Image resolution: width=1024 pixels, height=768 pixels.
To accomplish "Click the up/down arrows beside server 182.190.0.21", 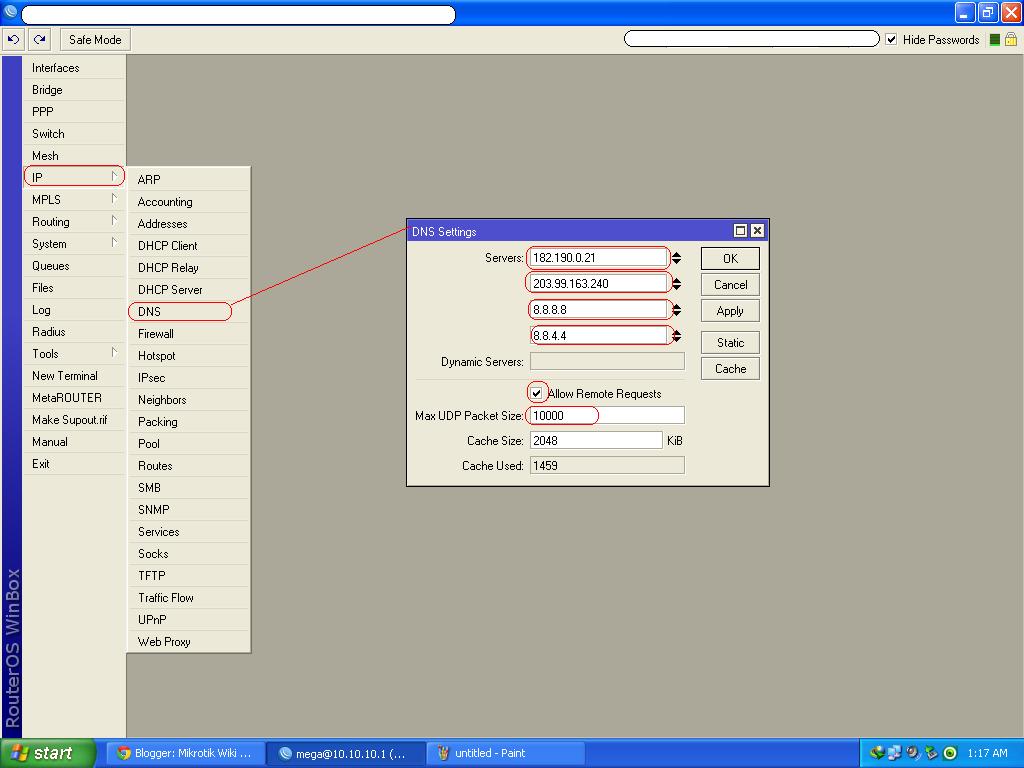I will (x=677, y=258).
